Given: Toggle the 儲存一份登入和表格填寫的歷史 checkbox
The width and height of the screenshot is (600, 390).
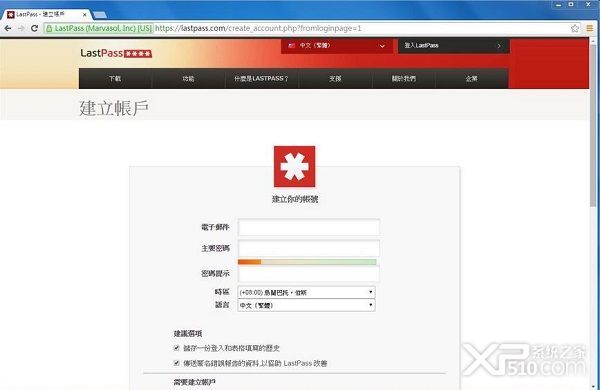Looking at the screenshot, I should click(x=176, y=348).
